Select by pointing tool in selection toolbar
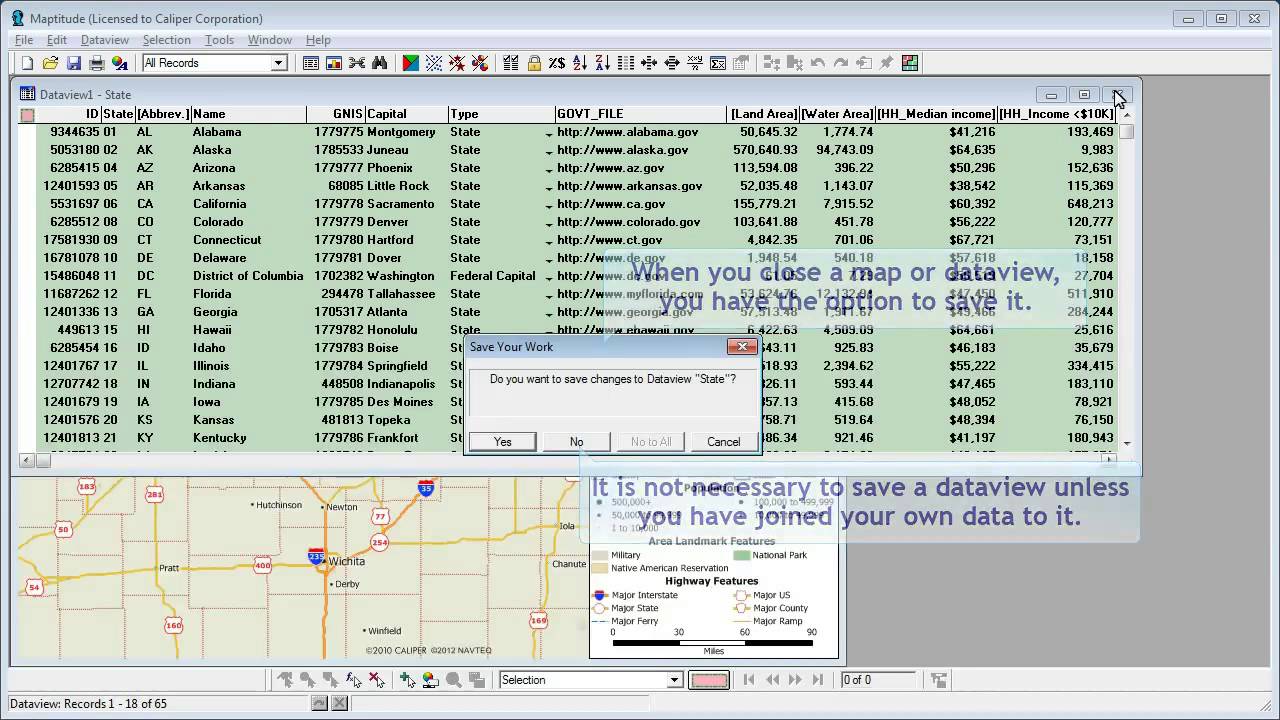Viewport: 1280px width, 720px height. [x=285, y=680]
